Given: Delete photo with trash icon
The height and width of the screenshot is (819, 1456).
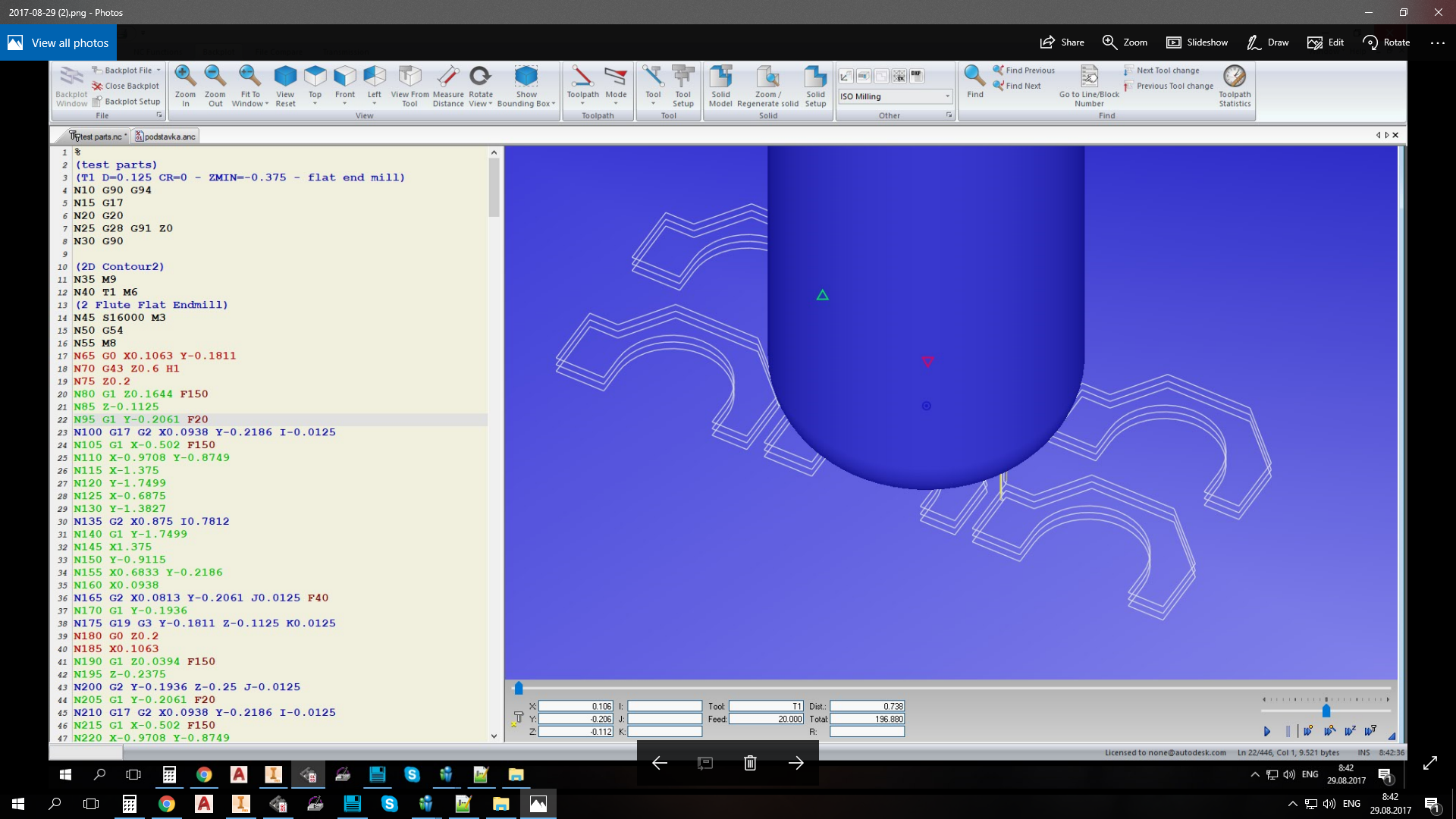Looking at the screenshot, I should click(x=750, y=763).
